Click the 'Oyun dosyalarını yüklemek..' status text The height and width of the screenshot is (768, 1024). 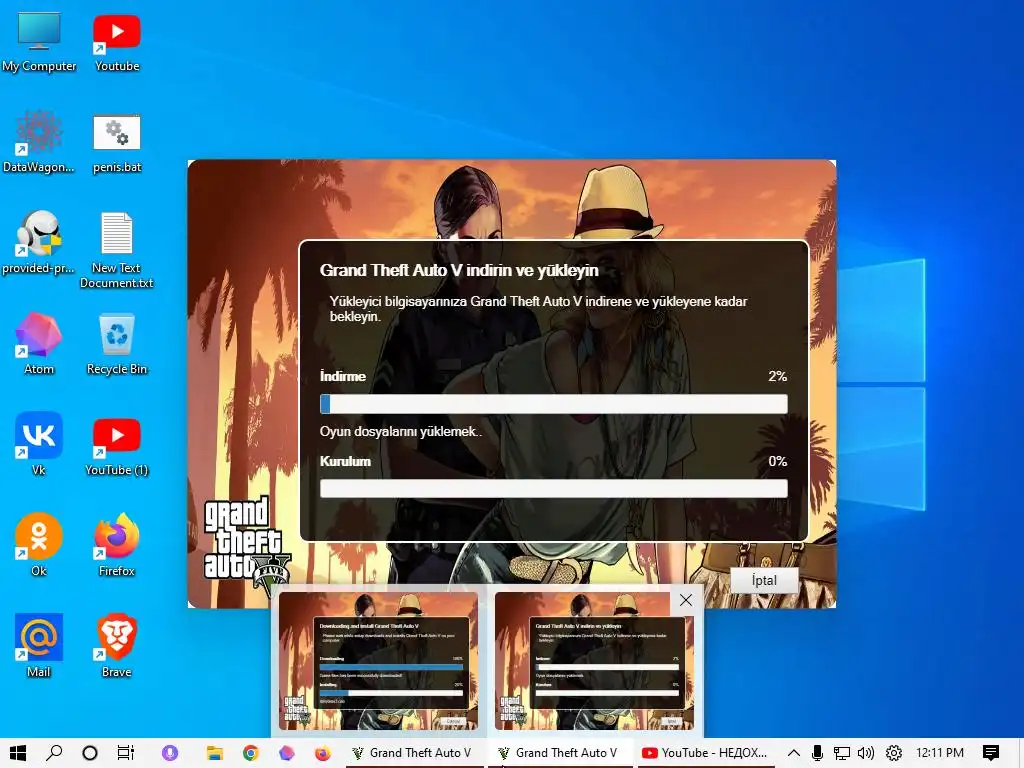pyautogui.click(x=400, y=432)
